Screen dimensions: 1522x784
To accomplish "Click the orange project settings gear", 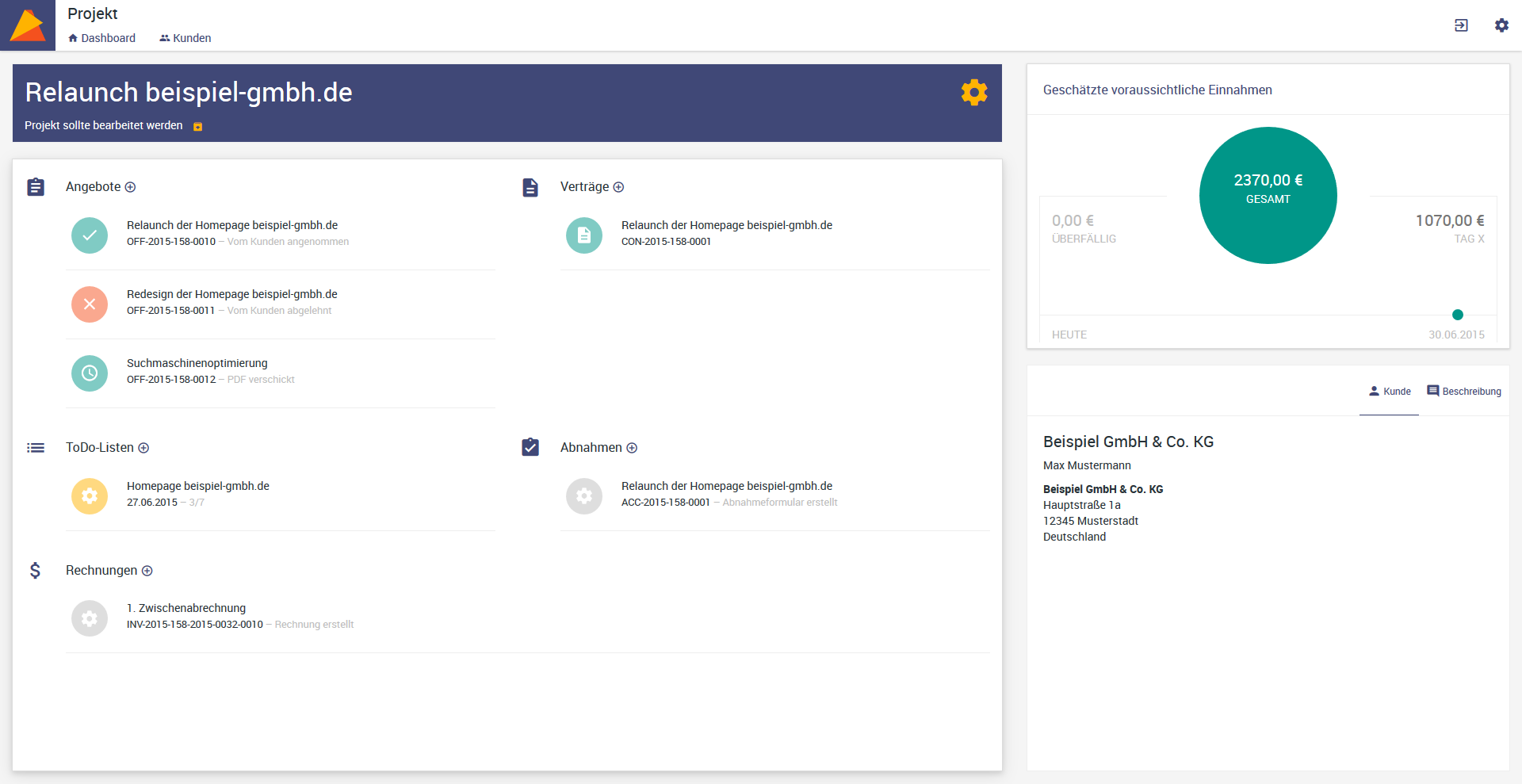I will (x=974, y=93).
